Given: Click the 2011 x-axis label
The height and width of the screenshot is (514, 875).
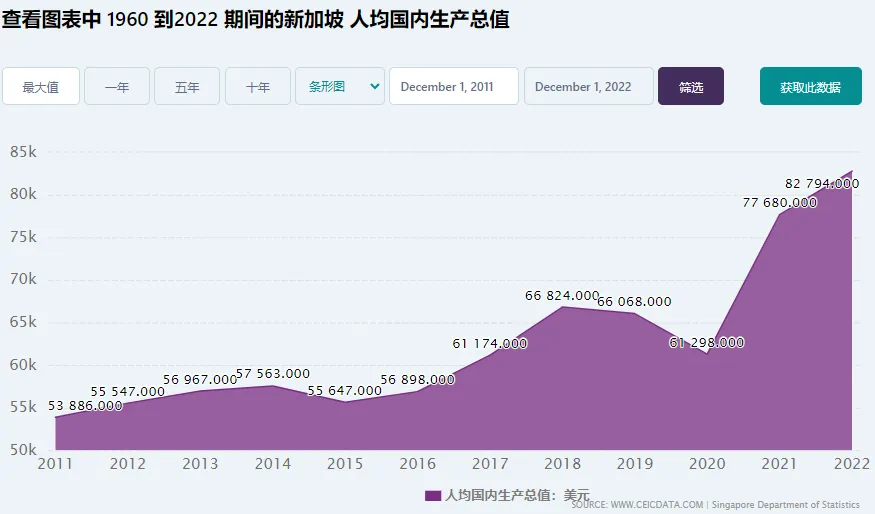Looking at the screenshot, I should coord(55,464).
